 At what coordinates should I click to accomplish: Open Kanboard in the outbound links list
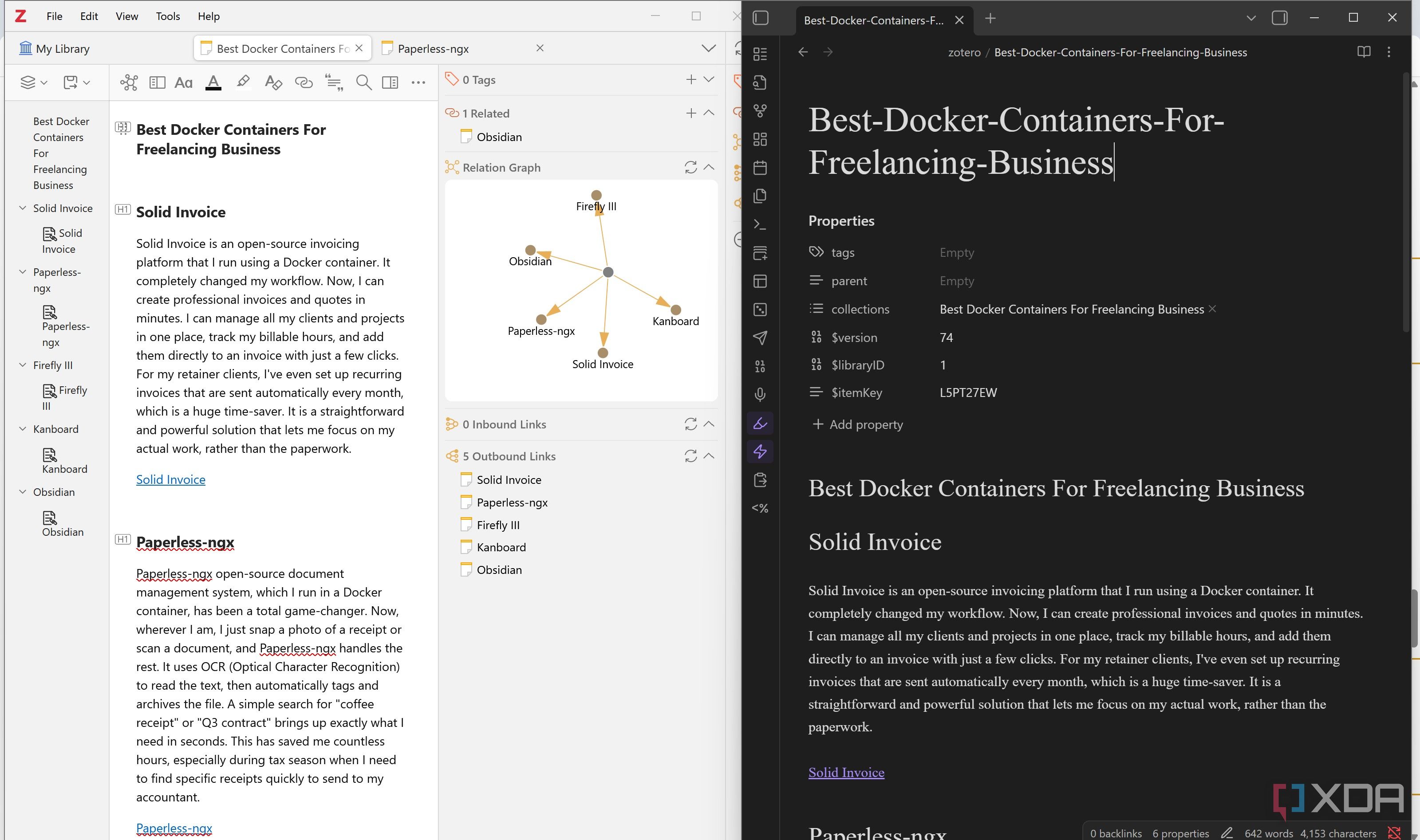point(501,547)
